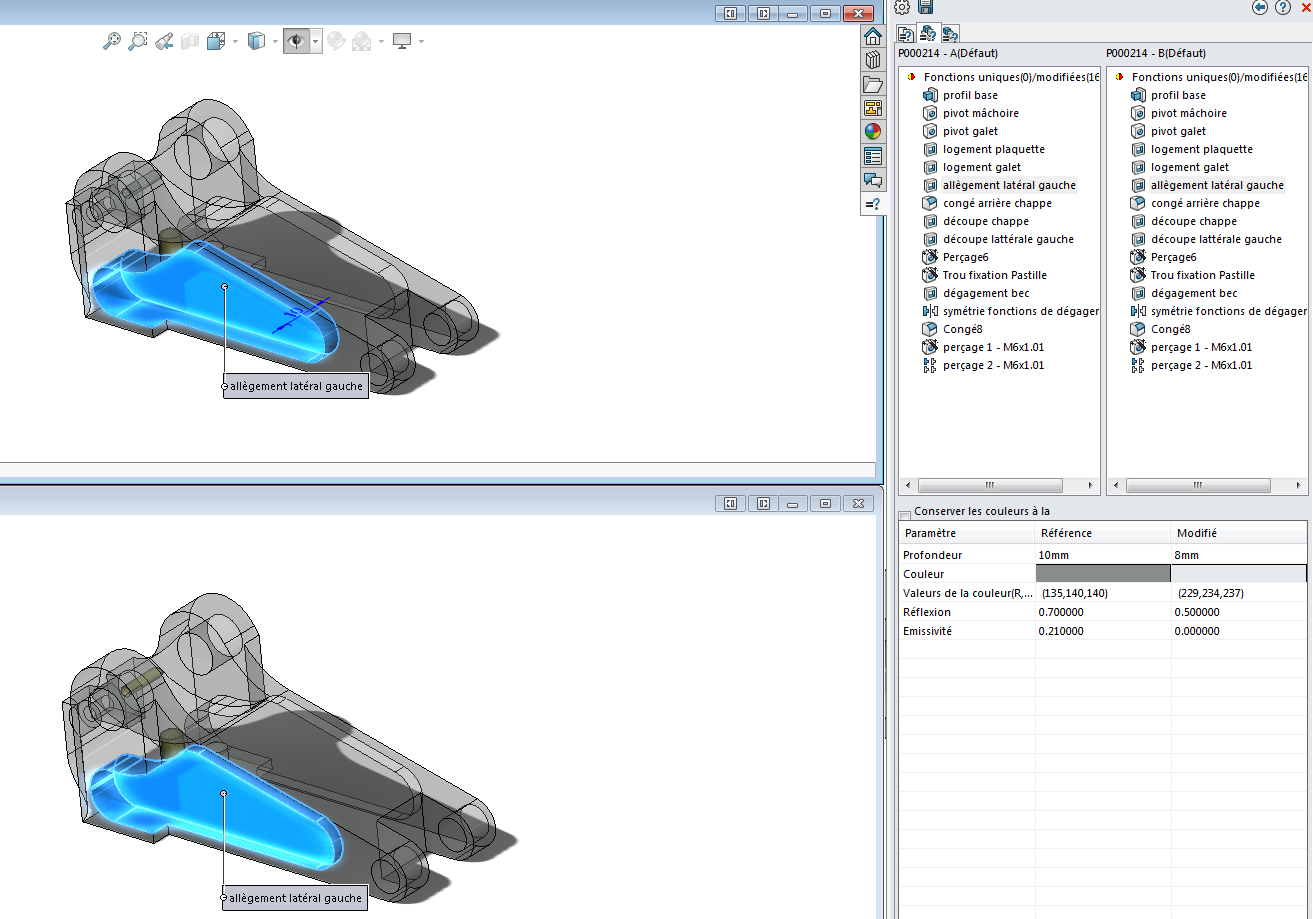The image size is (1313, 919).
Task: Open the View Palette task pane tab
Action: [873, 108]
